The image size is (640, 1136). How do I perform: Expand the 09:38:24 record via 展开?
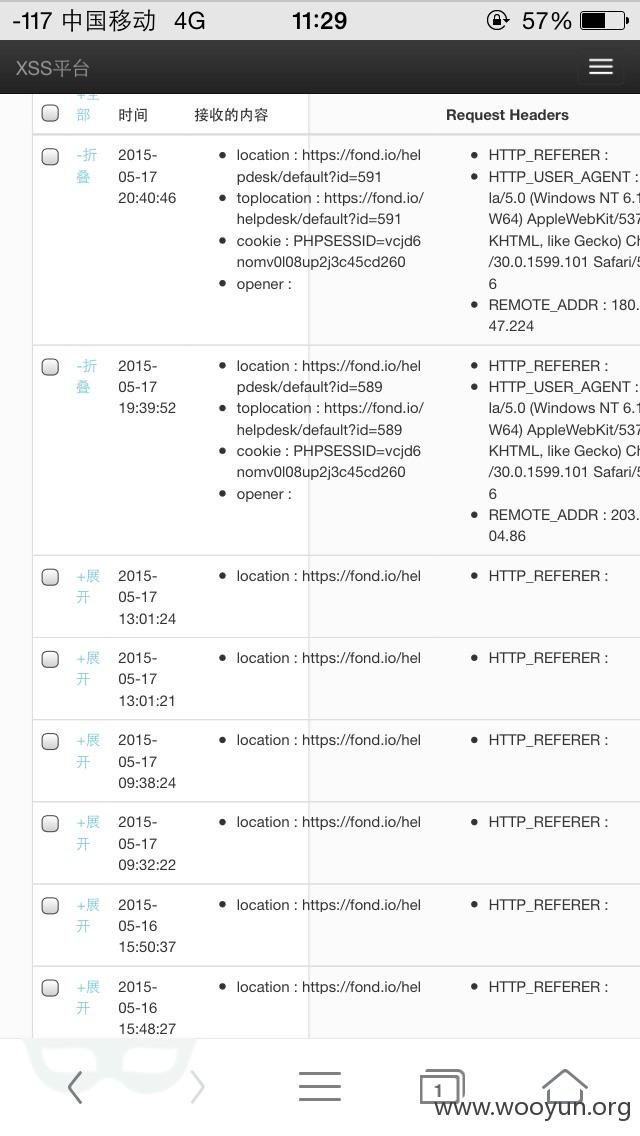(x=88, y=751)
